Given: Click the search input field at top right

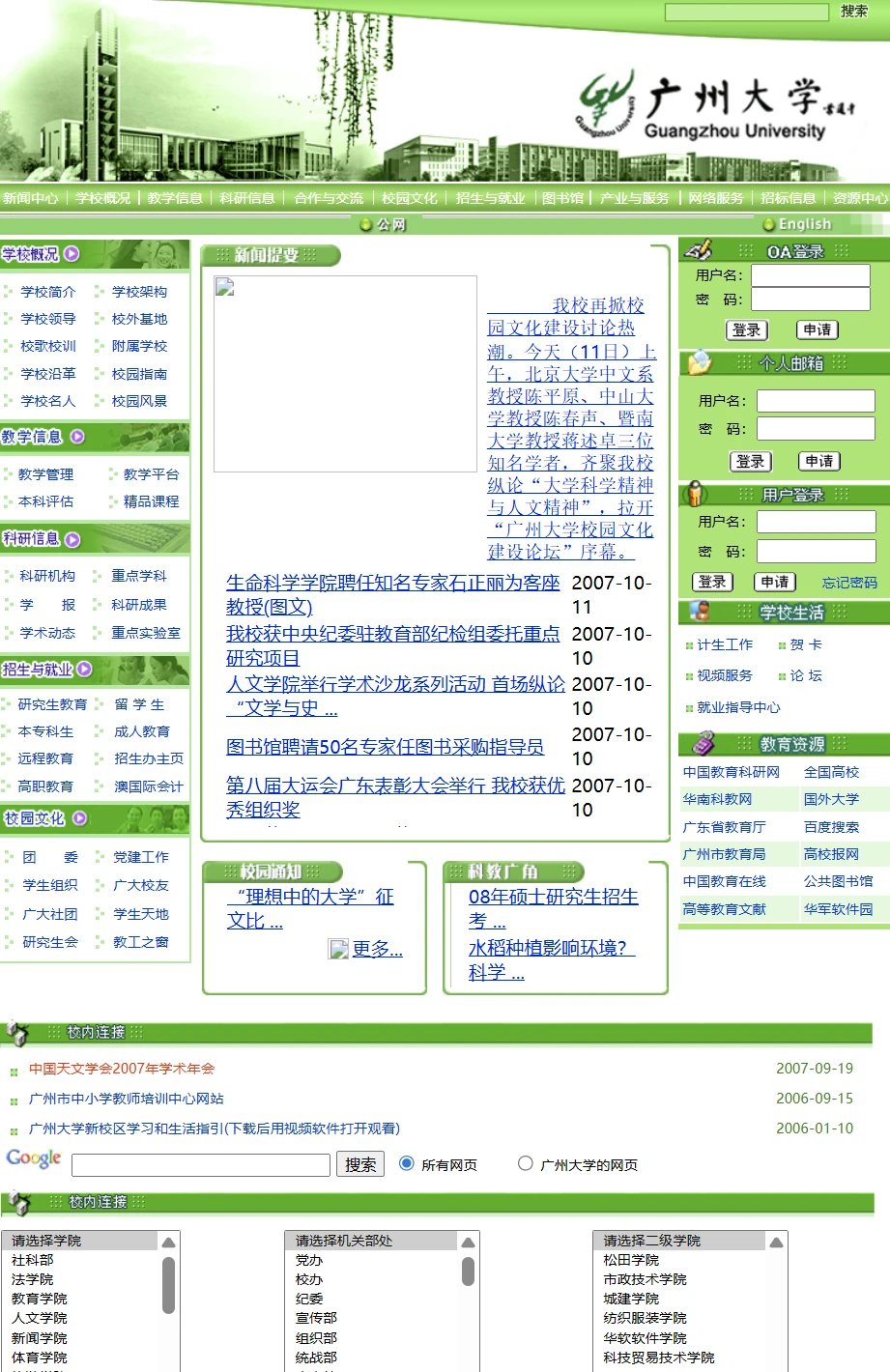Looking at the screenshot, I should pyautogui.click(x=749, y=12).
